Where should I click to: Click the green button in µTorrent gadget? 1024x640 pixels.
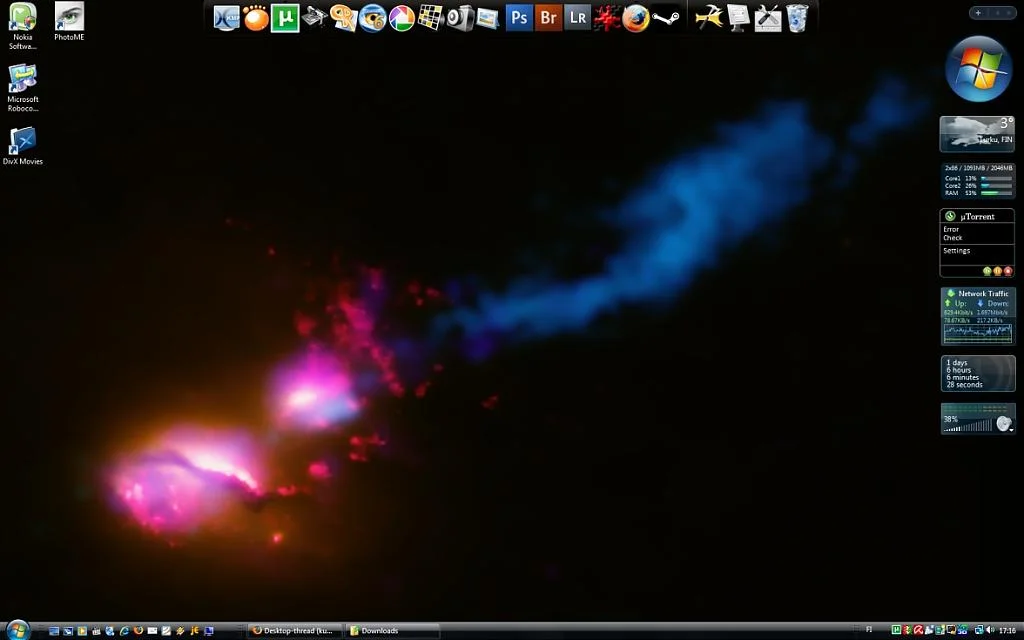point(987,271)
